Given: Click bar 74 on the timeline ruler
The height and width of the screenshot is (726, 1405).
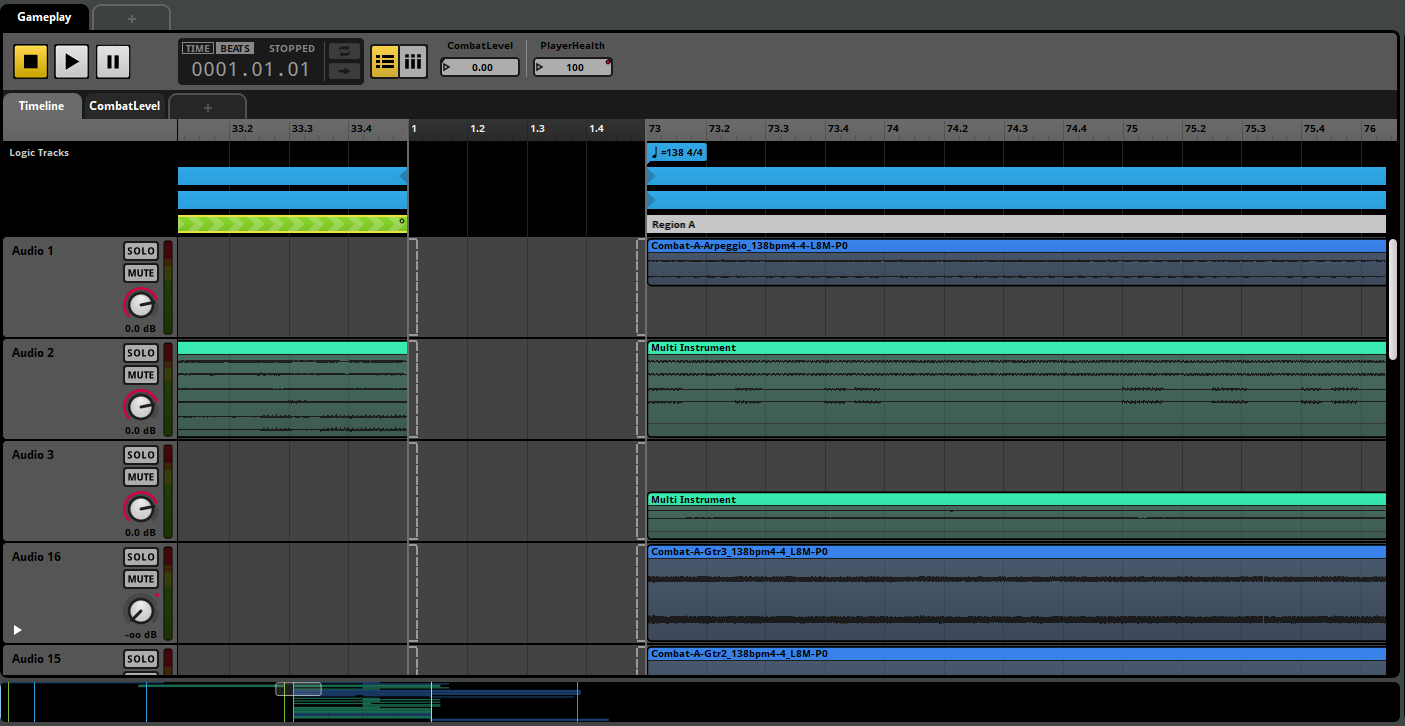Looking at the screenshot, I should (x=892, y=129).
